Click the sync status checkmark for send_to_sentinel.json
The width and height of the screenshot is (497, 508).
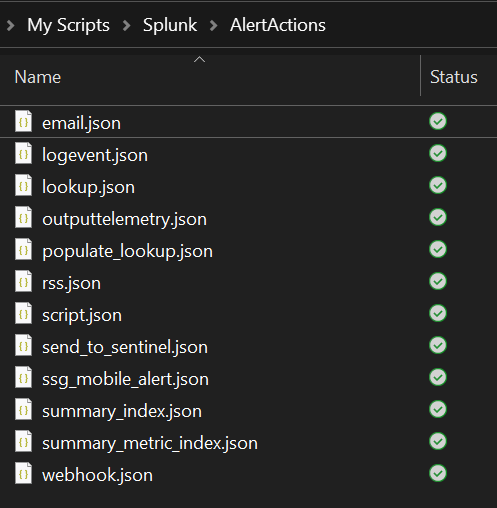point(438,345)
